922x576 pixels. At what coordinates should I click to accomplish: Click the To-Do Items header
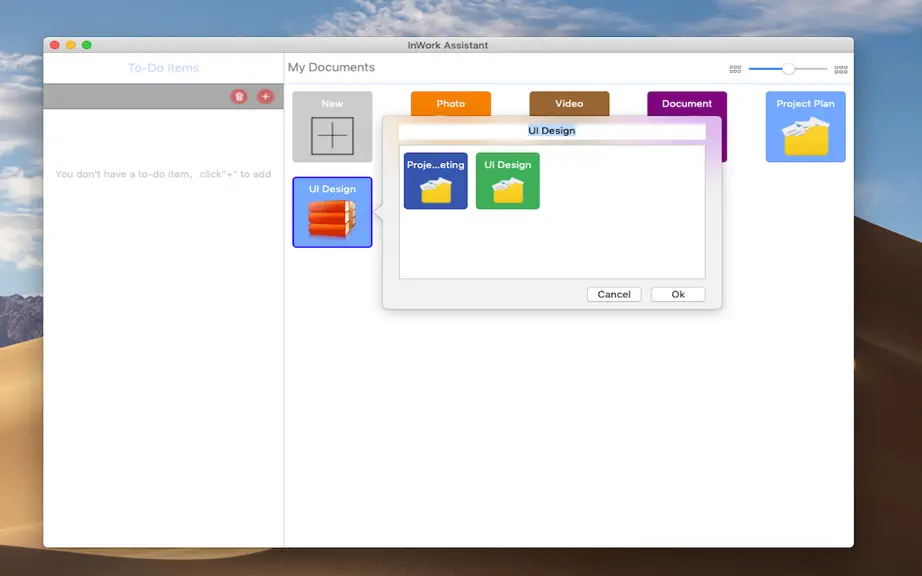tap(163, 68)
